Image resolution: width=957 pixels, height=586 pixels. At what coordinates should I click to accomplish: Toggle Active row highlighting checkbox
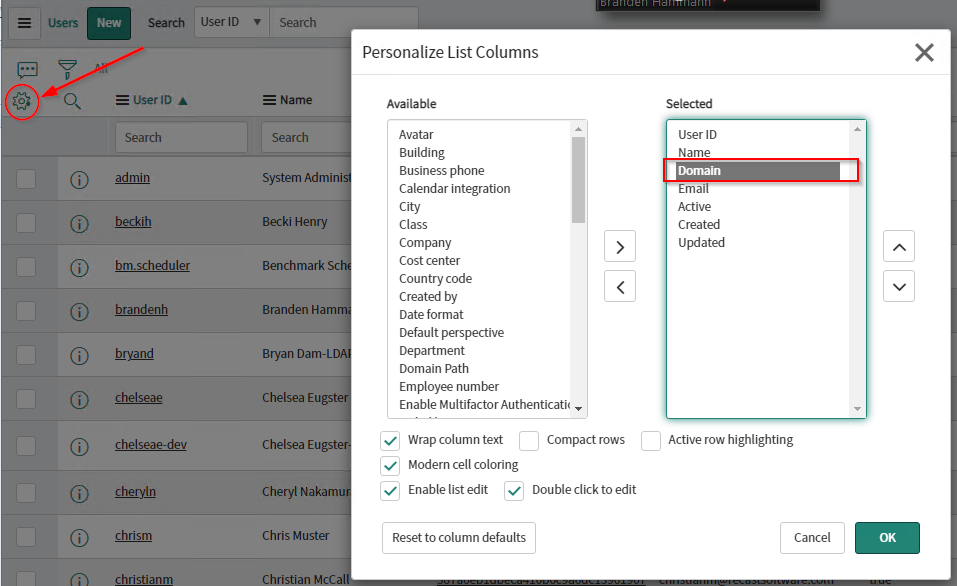(651, 440)
